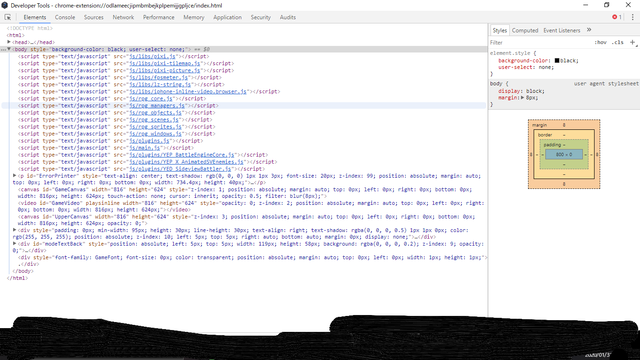Show more sidebar tabs chevron
Image resolution: width=640 pixels, height=360 pixels.
(x=589, y=30)
